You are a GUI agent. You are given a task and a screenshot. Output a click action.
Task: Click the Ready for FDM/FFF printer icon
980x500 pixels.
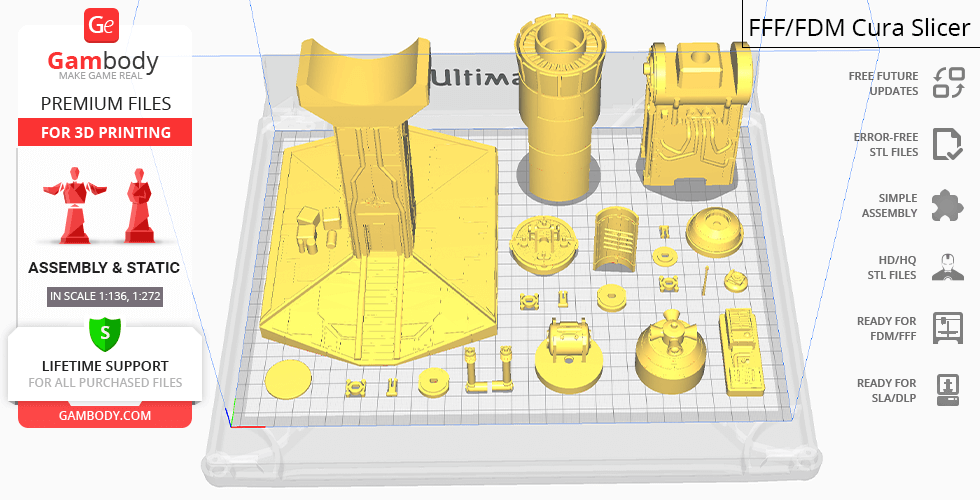(x=946, y=328)
